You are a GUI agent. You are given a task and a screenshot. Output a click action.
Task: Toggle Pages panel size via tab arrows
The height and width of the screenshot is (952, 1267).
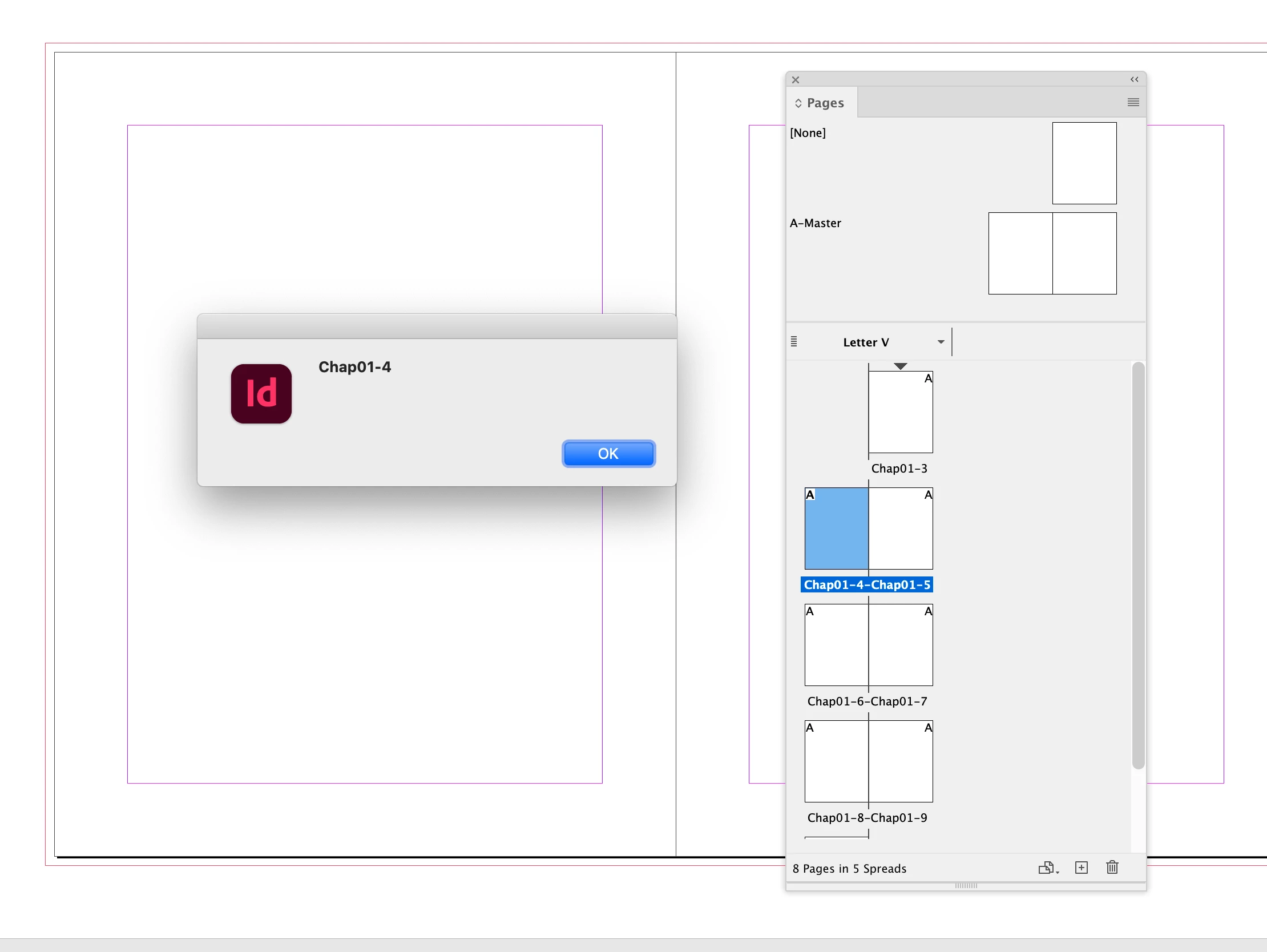coord(798,103)
